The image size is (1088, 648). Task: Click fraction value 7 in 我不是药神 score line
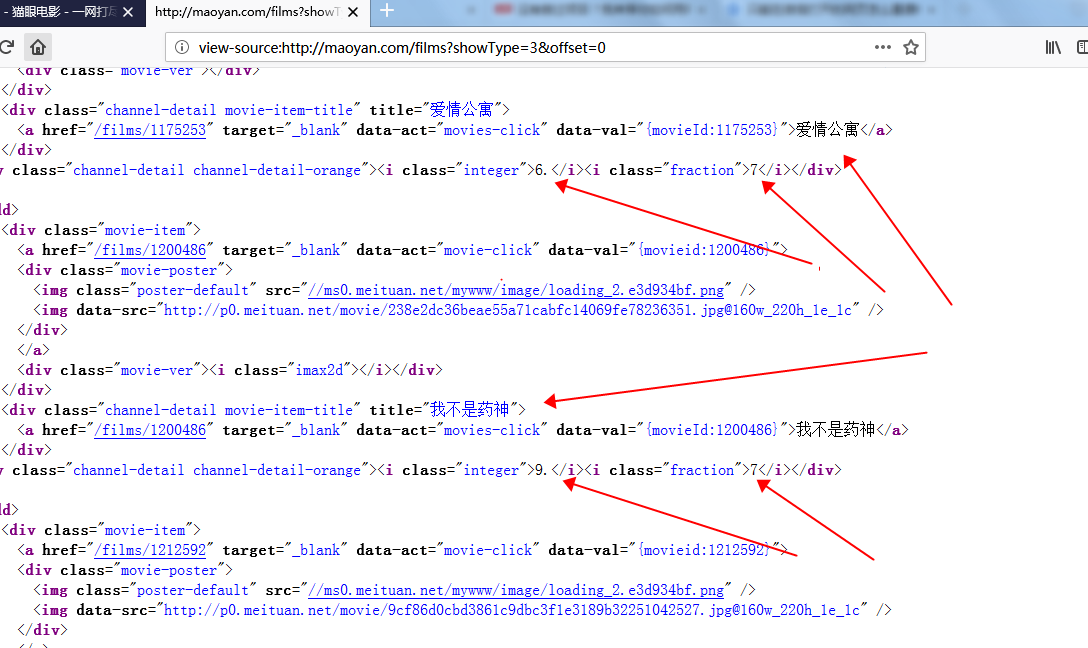point(754,470)
